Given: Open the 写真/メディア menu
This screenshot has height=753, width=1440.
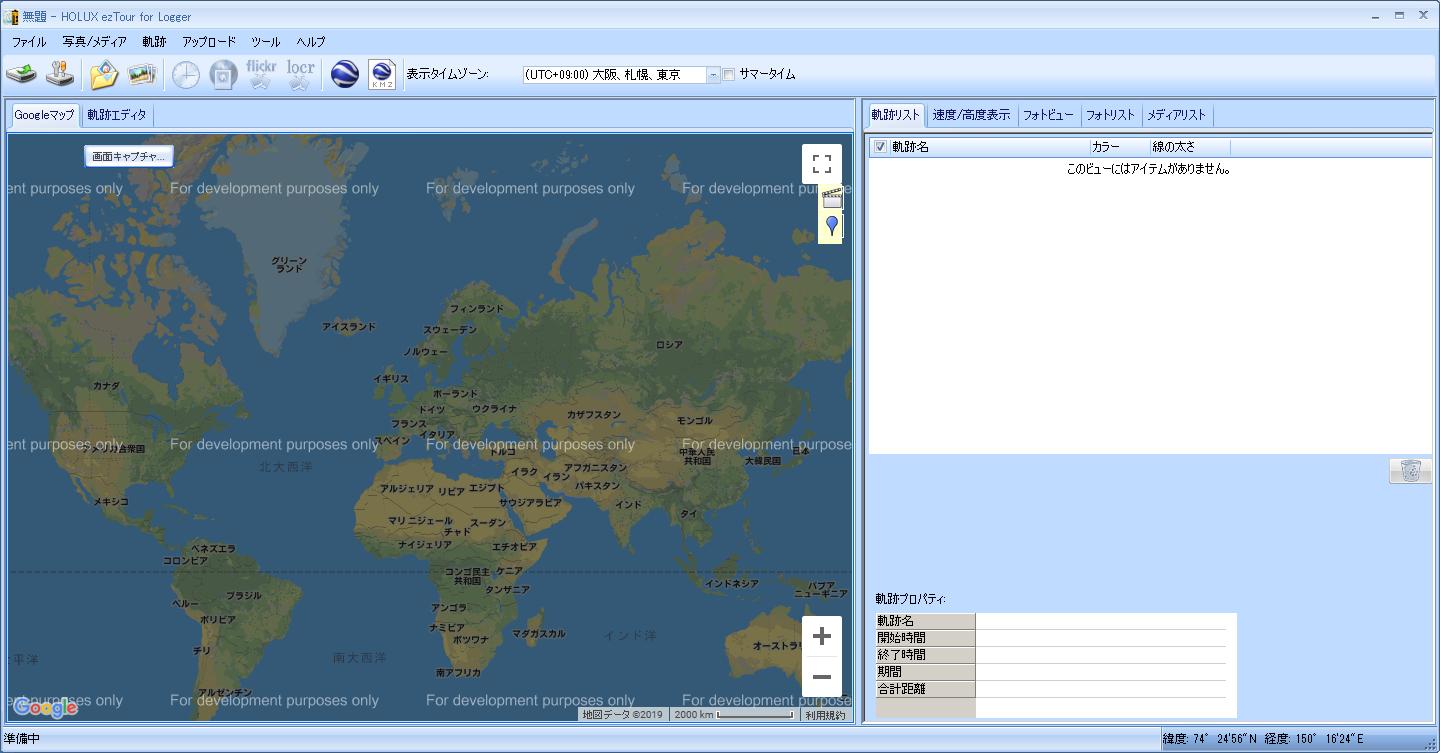Looking at the screenshot, I should pyautogui.click(x=94, y=42).
